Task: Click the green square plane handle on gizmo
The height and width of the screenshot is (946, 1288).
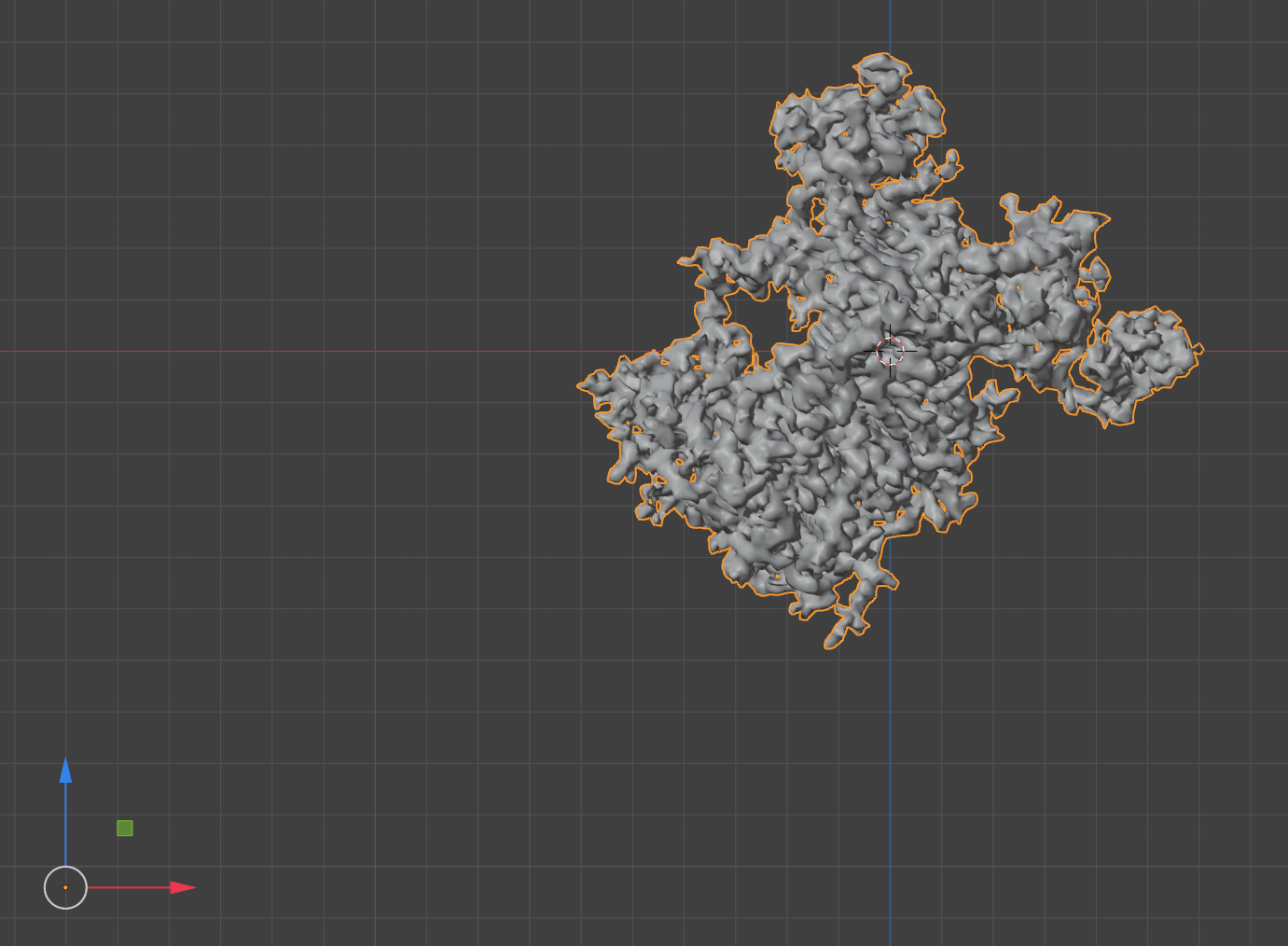Action: coord(125,828)
